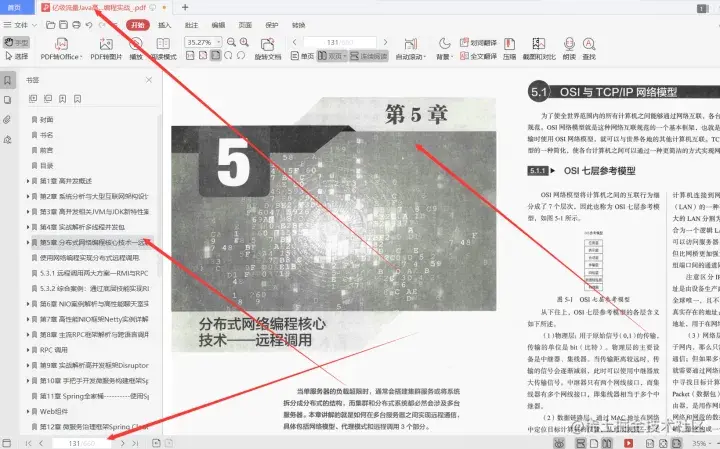Jump to last page in status bar

(x=135, y=443)
